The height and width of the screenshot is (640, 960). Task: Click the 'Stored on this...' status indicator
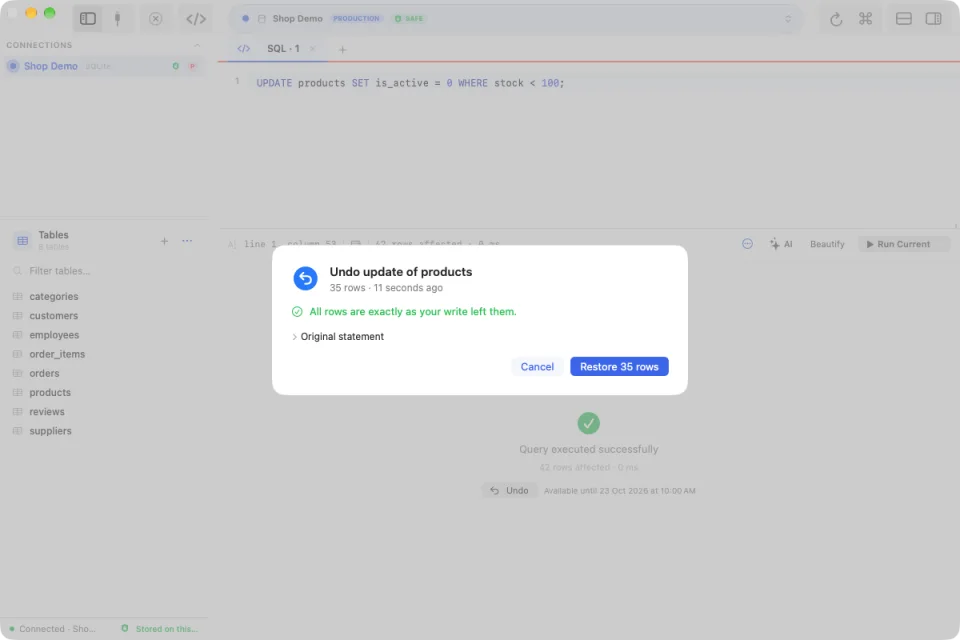point(160,629)
